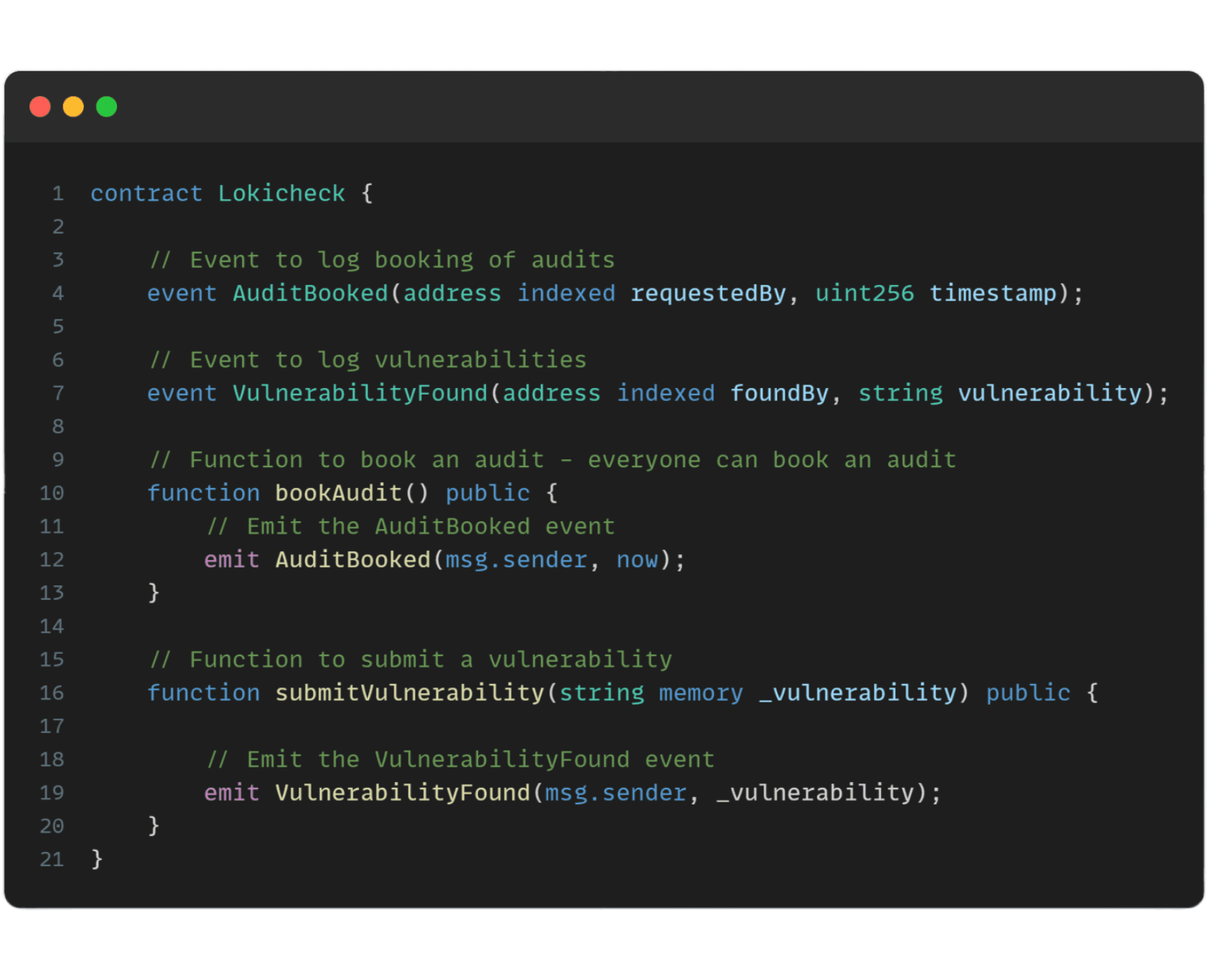Click the uint256 type keyword
This screenshot has height=980, width=1207.
pos(864,293)
